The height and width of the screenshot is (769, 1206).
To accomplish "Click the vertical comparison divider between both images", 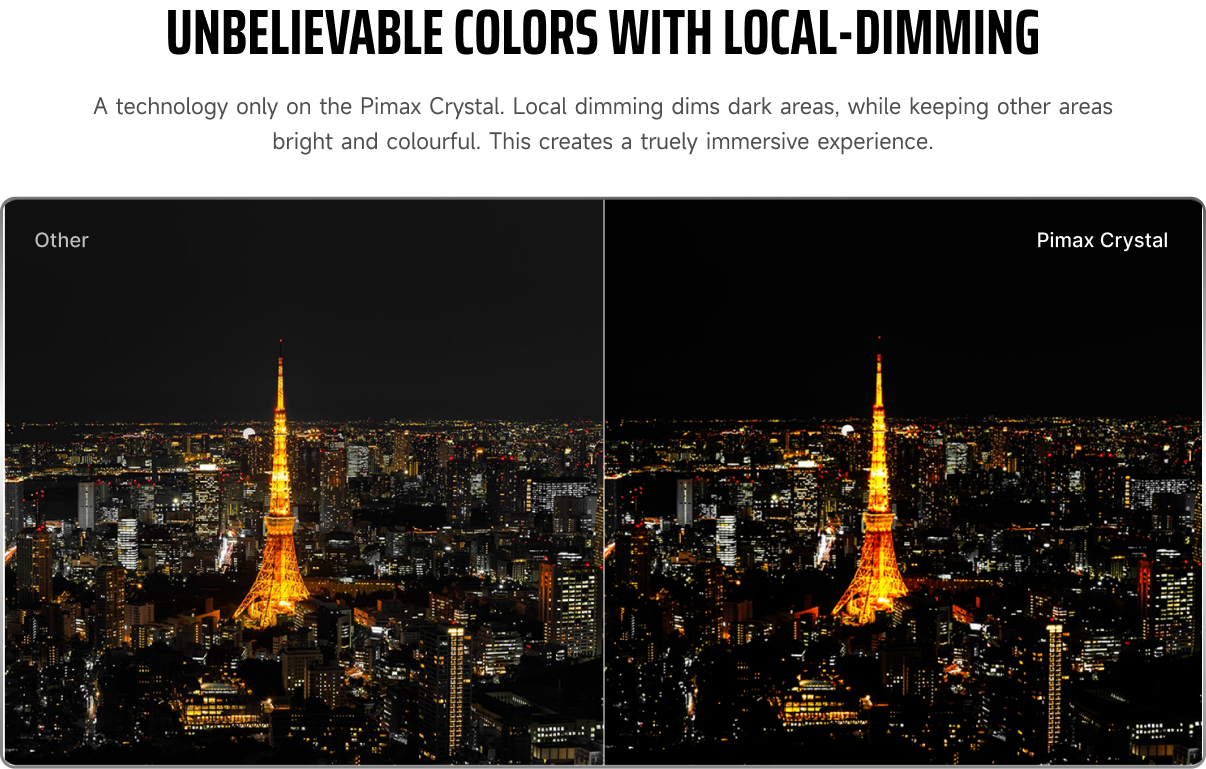I will [x=604, y=482].
